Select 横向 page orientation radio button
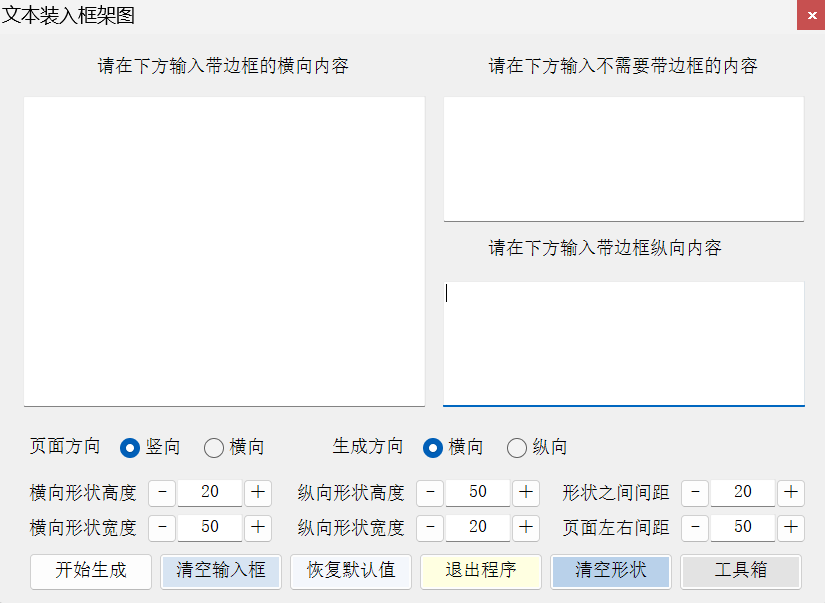 214,447
